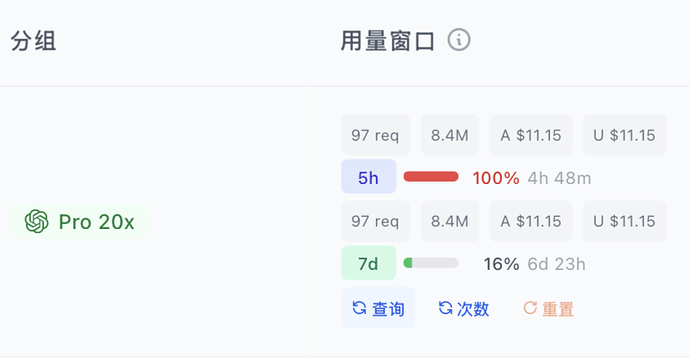
Task: Click the 4h 48m remaining time
Action: tap(559, 178)
